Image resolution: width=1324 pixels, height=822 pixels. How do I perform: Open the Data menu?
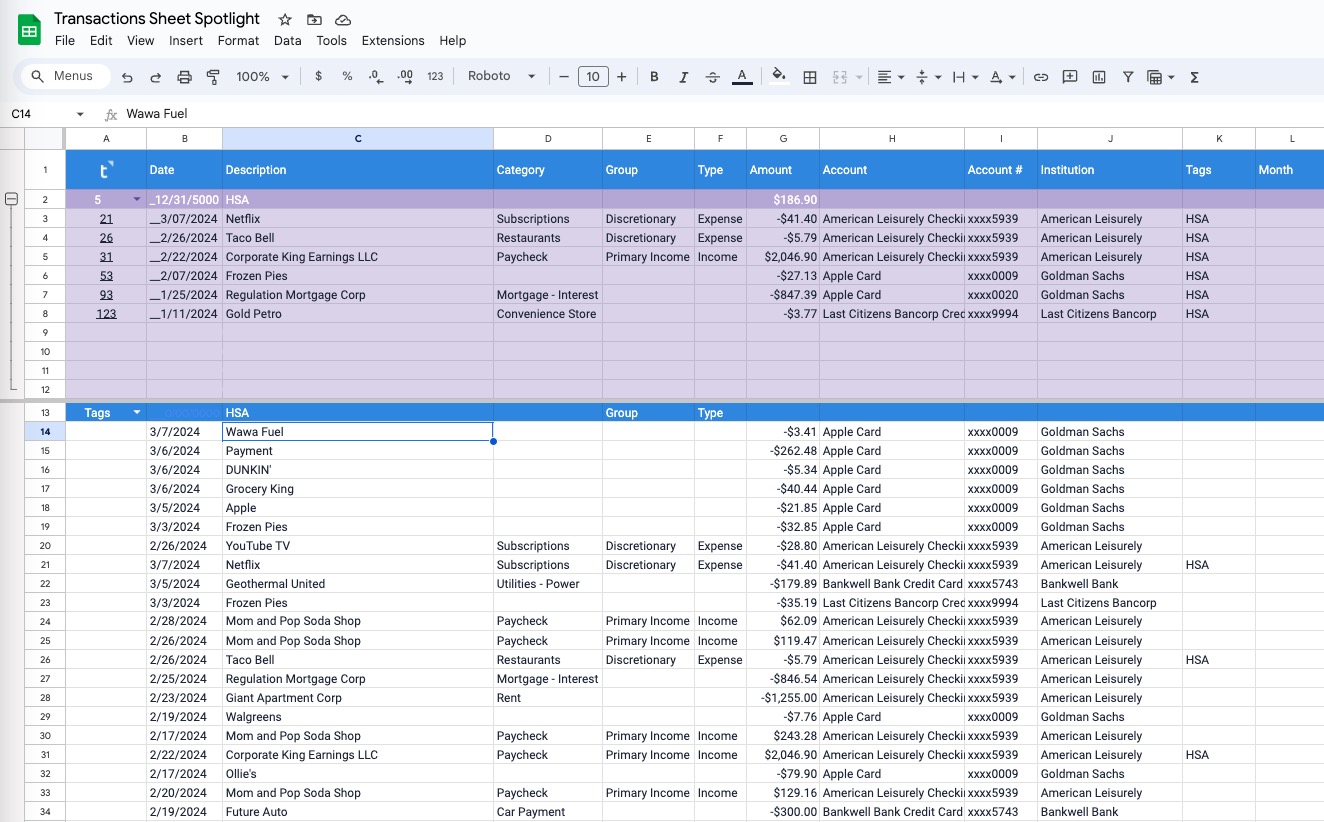(x=287, y=41)
